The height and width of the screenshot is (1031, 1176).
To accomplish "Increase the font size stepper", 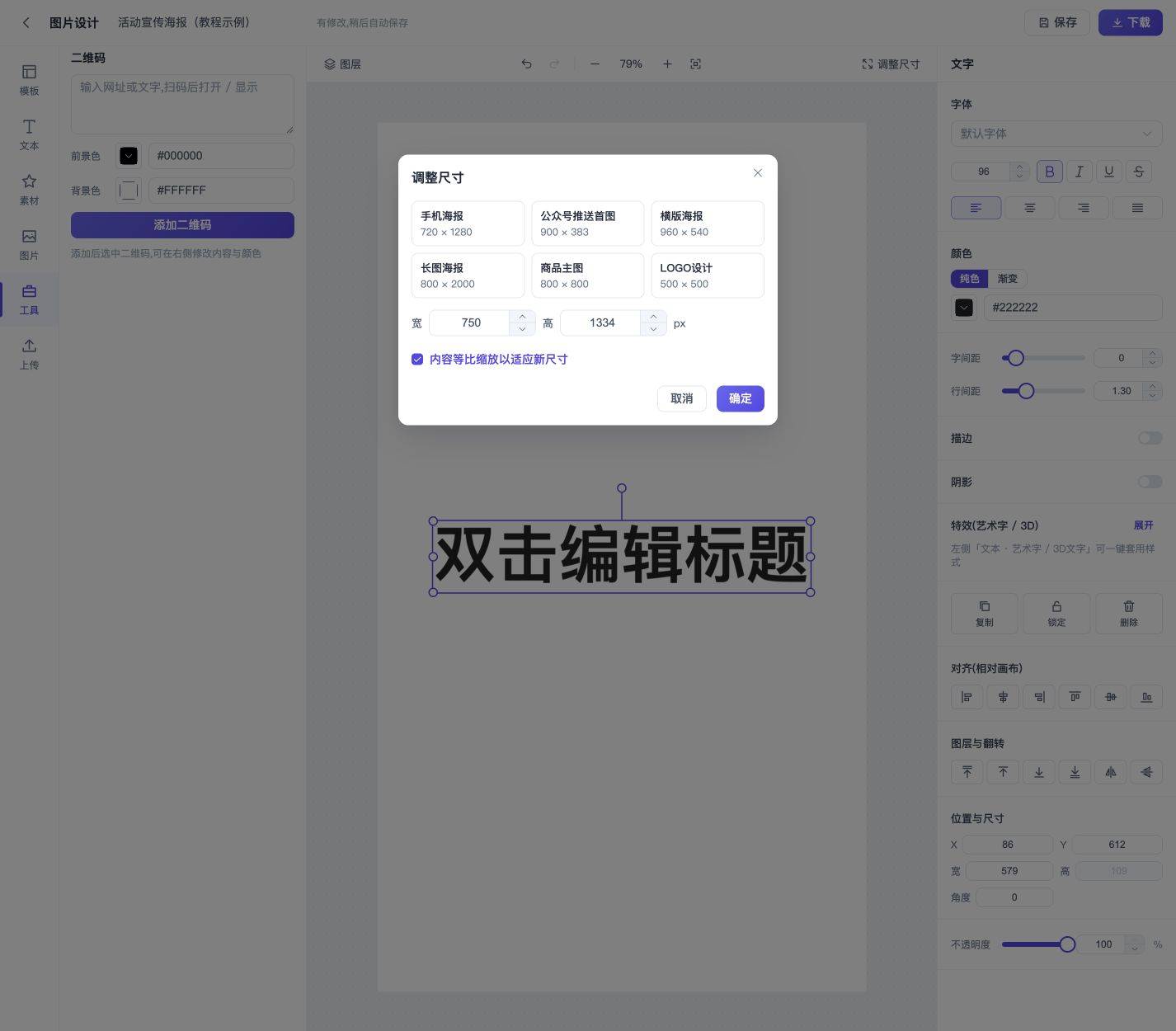I will (x=1019, y=167).
